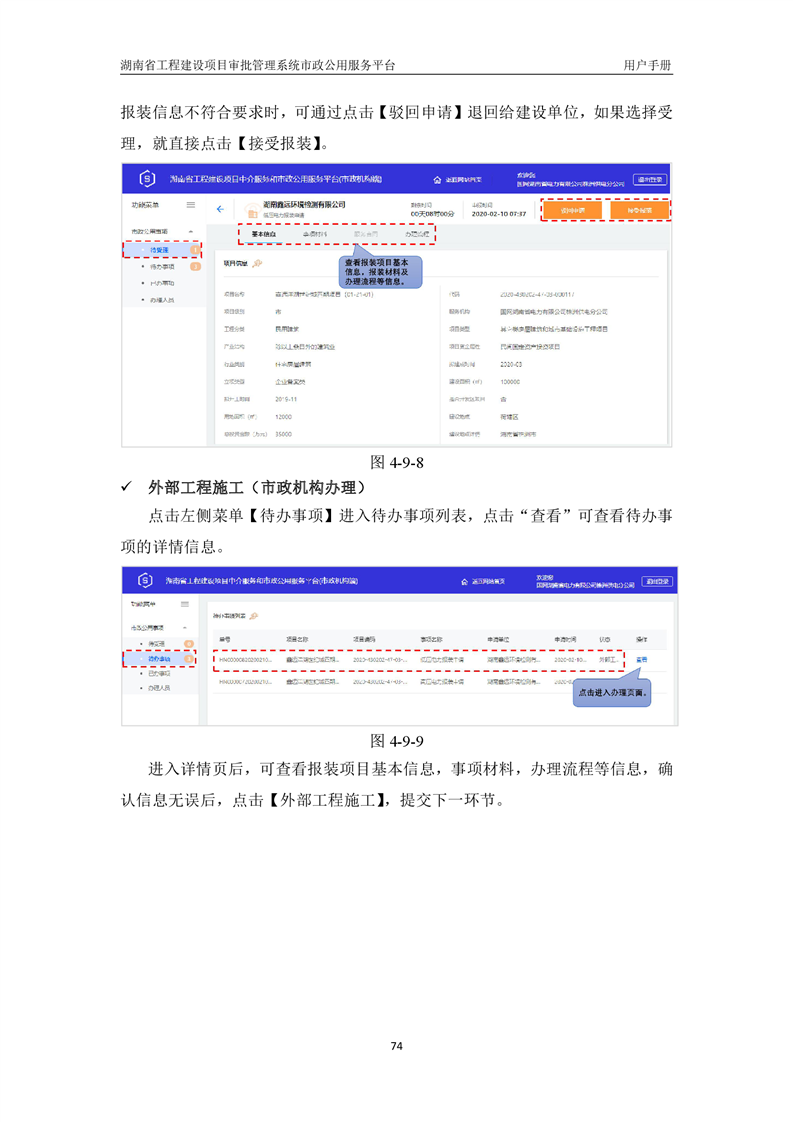Select 待办事项 menu item in figure 4-9-8
Image resolution: width=793 pixels, height=1122 pixels.
pyautogui.click(x=162, y=267)
